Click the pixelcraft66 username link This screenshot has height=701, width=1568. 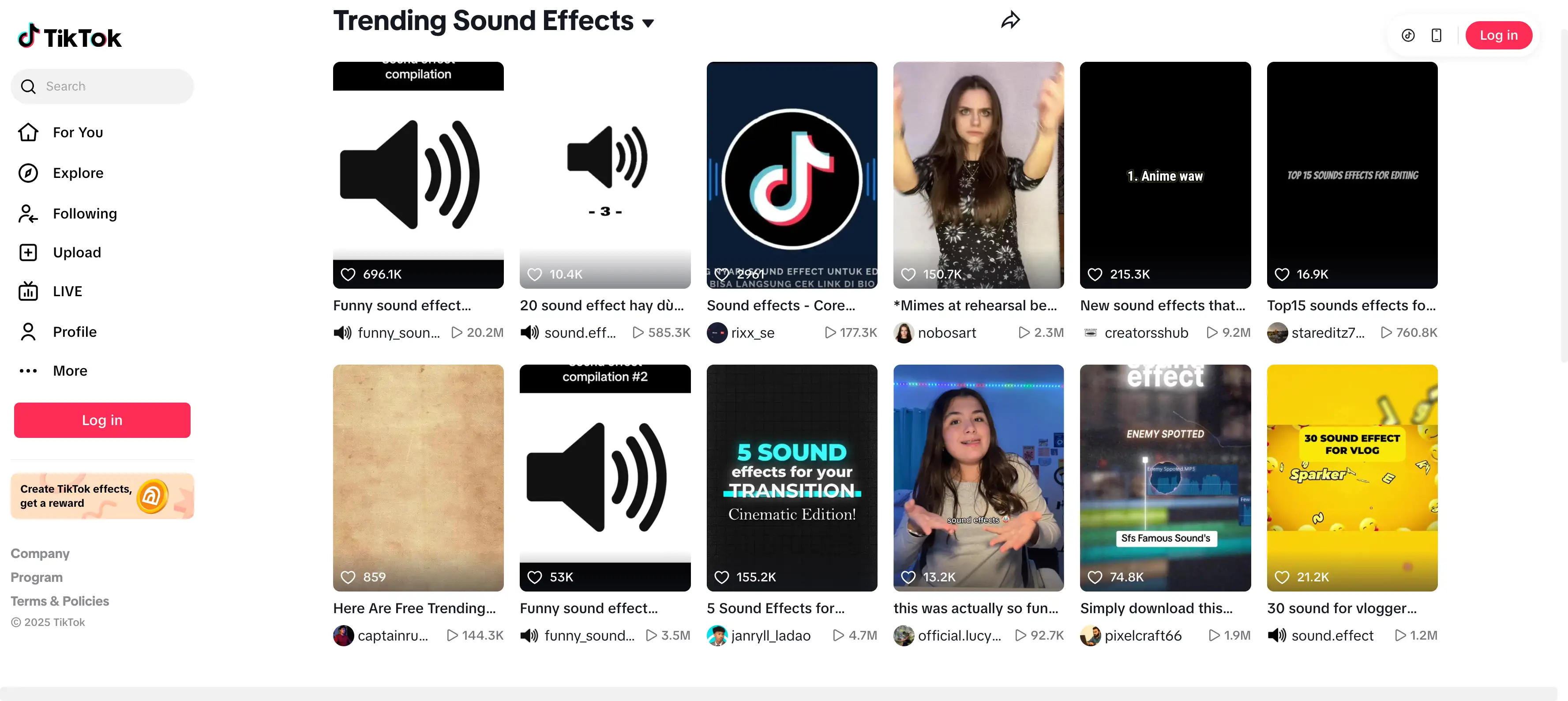tap(1143, 636)
